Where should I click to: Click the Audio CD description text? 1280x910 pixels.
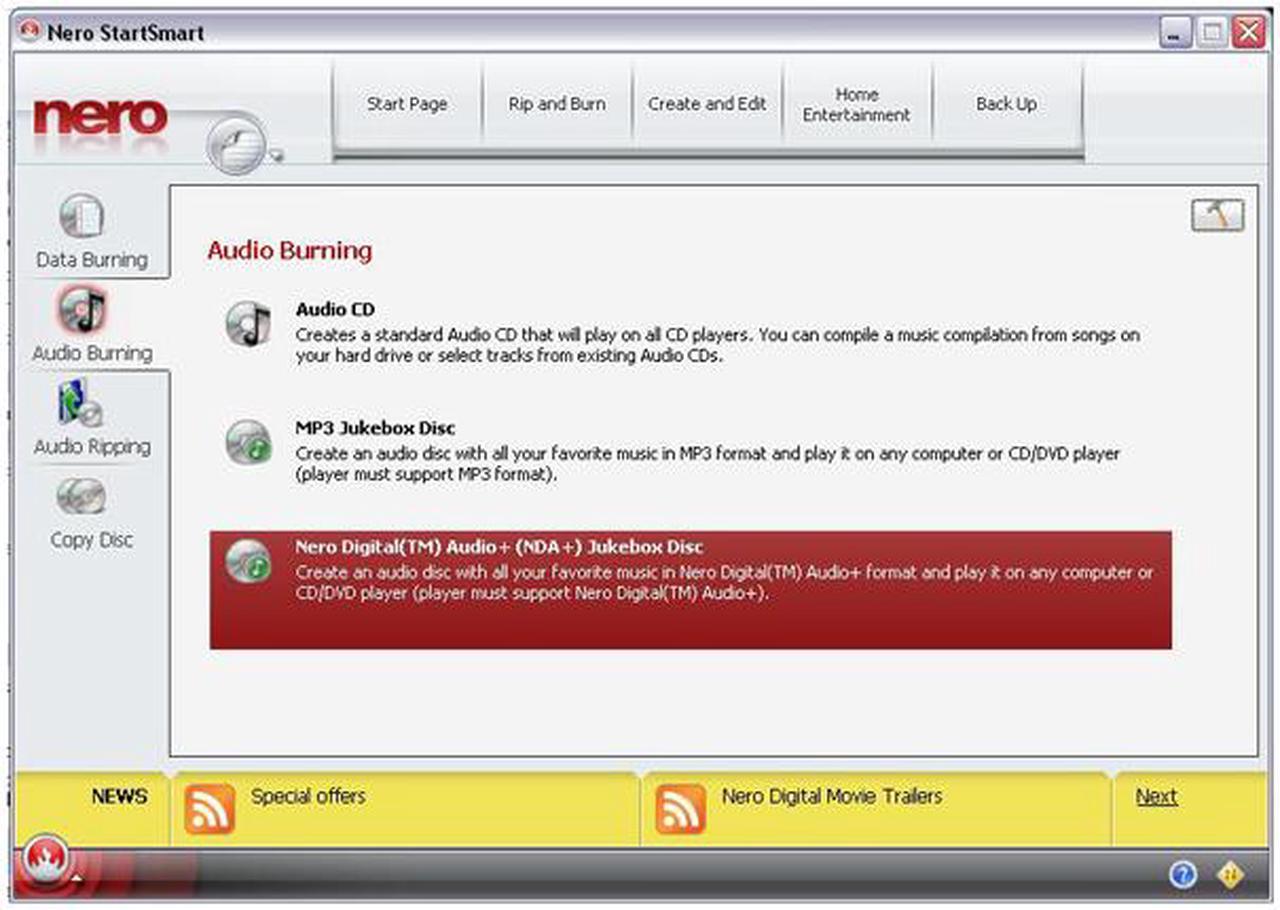click(718, 345)
